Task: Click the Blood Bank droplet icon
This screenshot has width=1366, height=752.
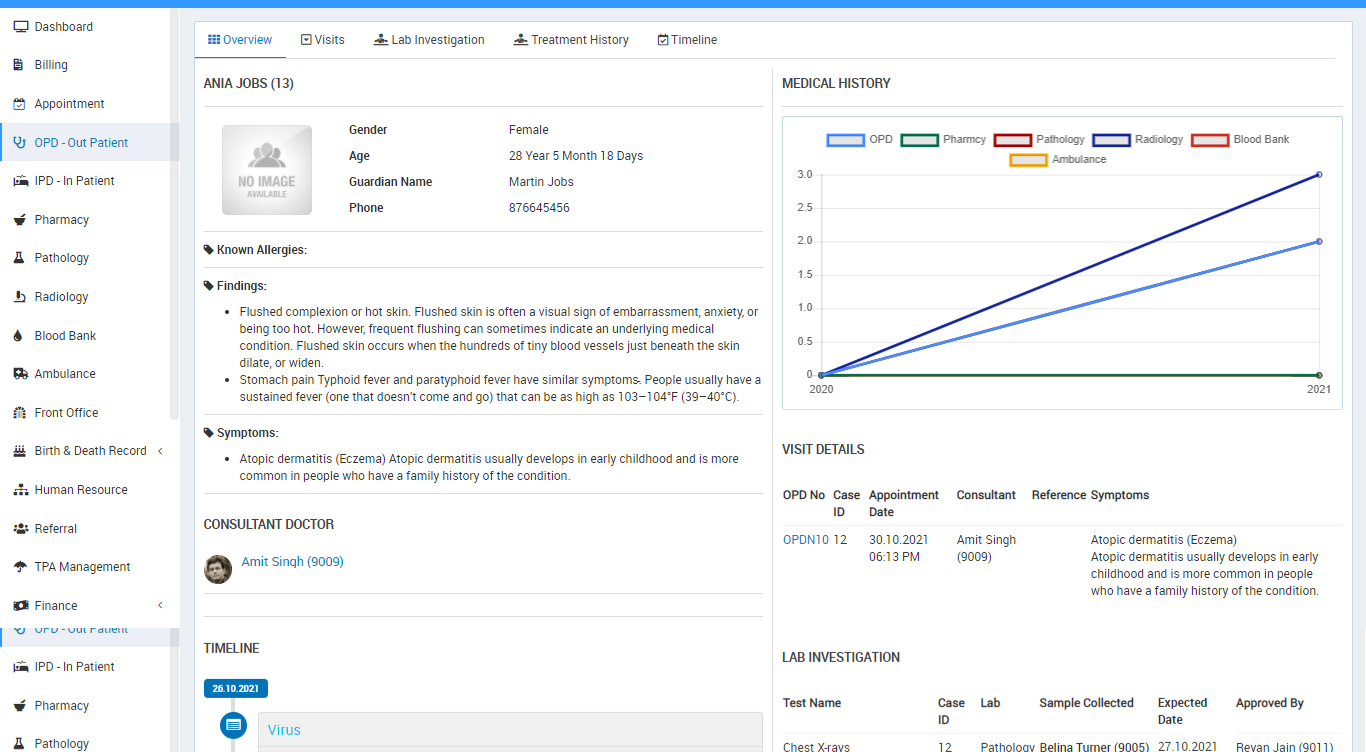Action: (19, 336)
